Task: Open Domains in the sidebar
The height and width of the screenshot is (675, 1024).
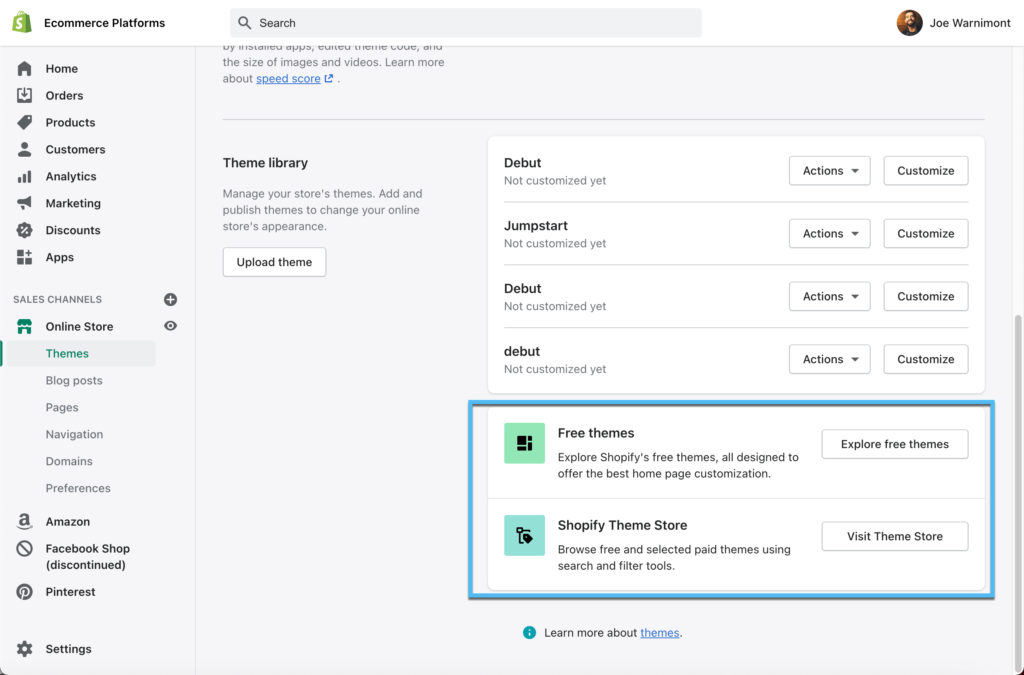Action: pyautogui.click(x=69, y=461)
